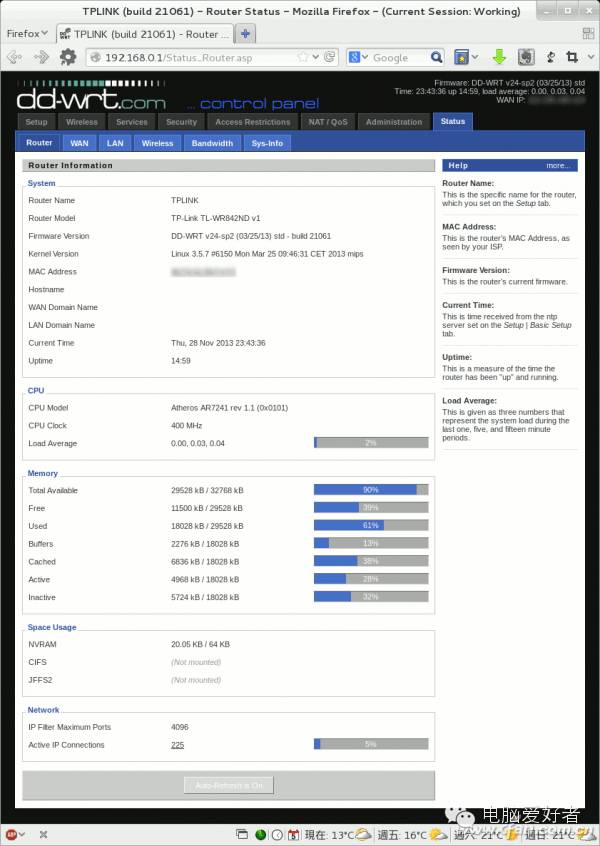This screenshot has height=846, width=600.
Task: Select the TPLINK Router Status browser tab
Action: click(x=146, y=34)
